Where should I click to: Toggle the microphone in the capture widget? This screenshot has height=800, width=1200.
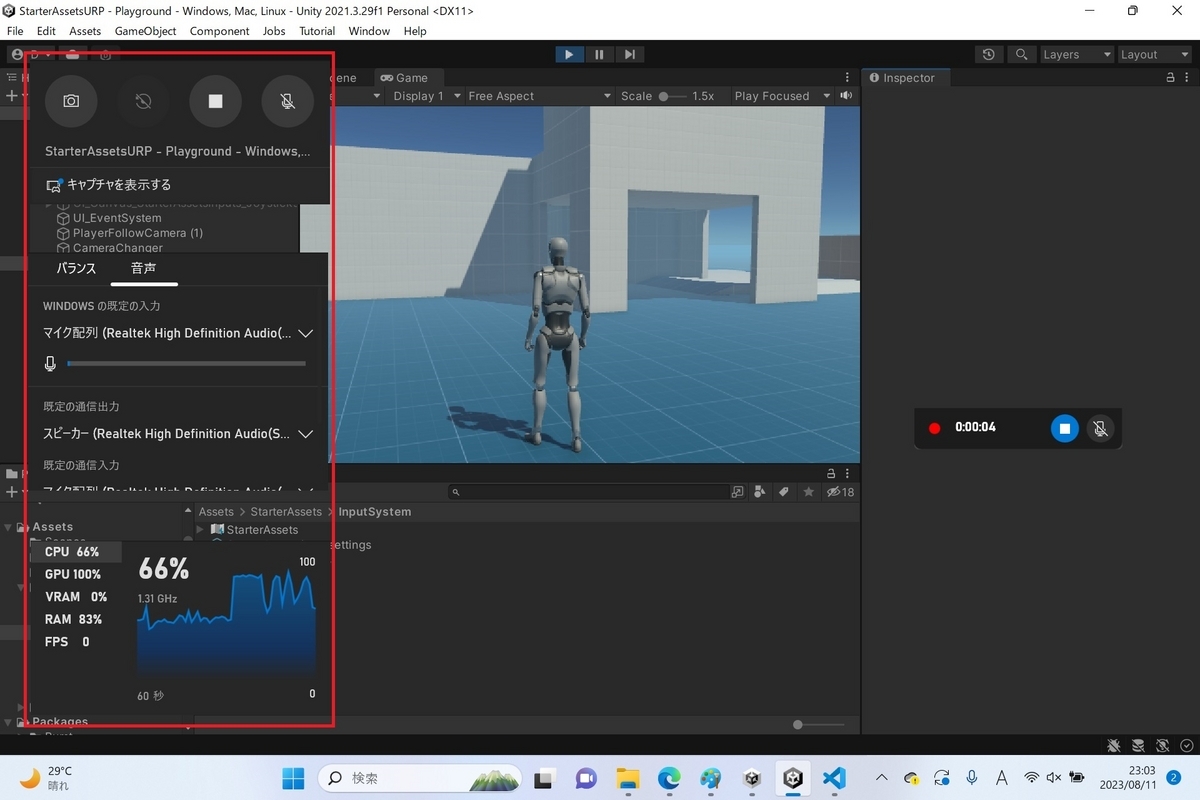click(x=287, y=101)
